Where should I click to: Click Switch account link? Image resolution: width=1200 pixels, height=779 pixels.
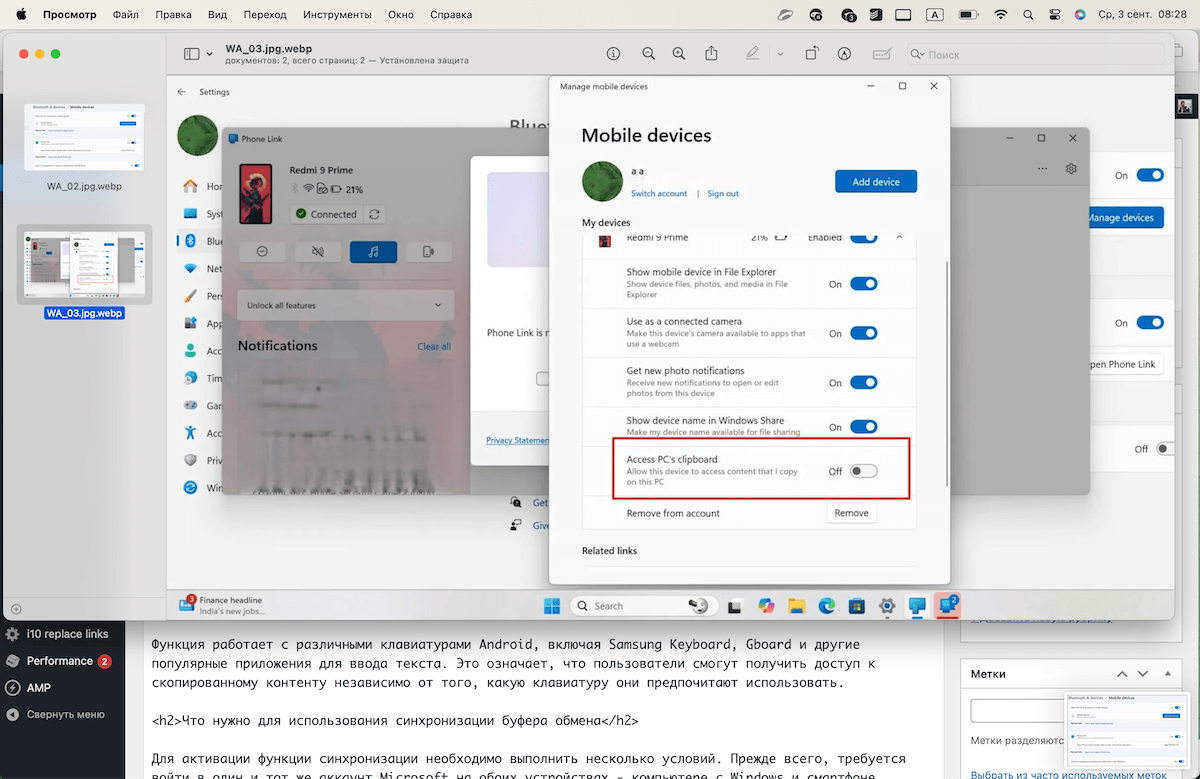click(659, 193)
